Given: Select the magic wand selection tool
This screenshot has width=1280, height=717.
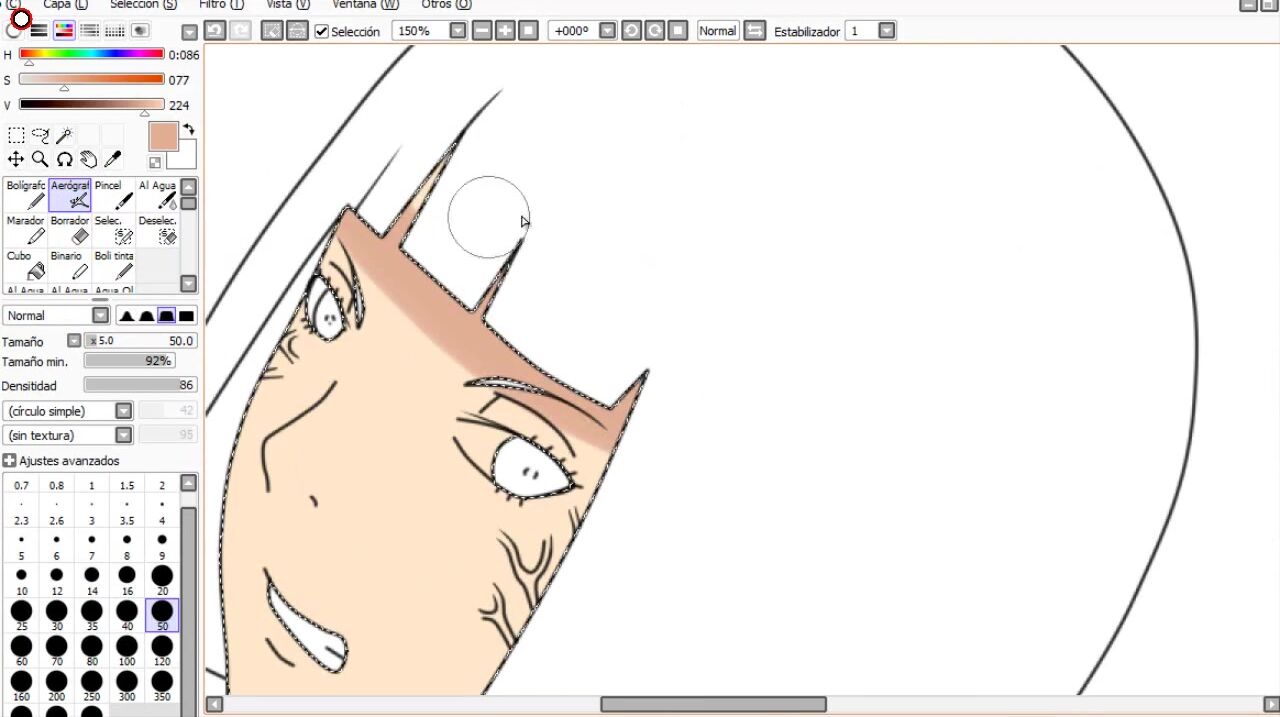Looking at the screenshot, I should (65, 136).
